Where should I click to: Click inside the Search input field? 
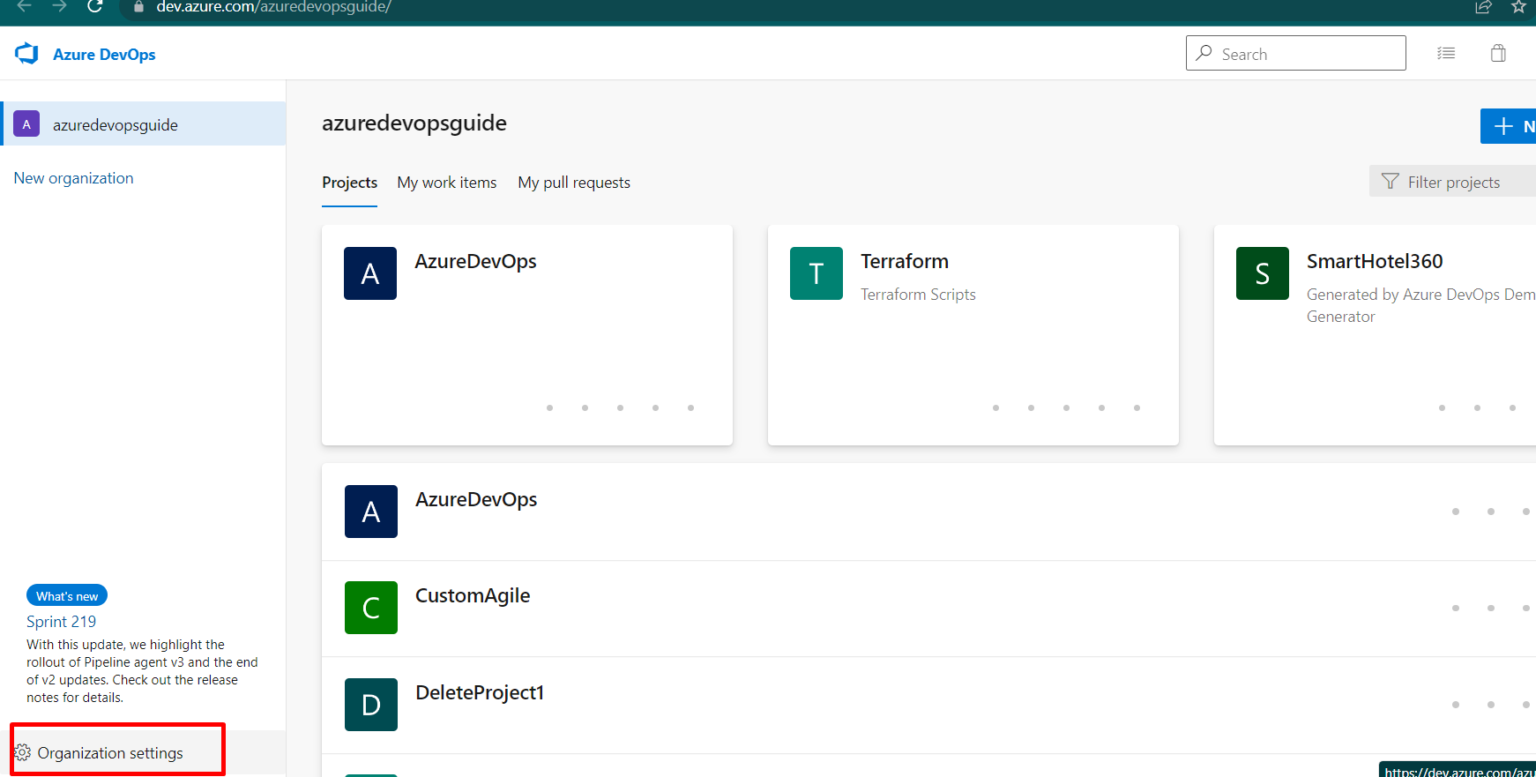click(1295, 52)
